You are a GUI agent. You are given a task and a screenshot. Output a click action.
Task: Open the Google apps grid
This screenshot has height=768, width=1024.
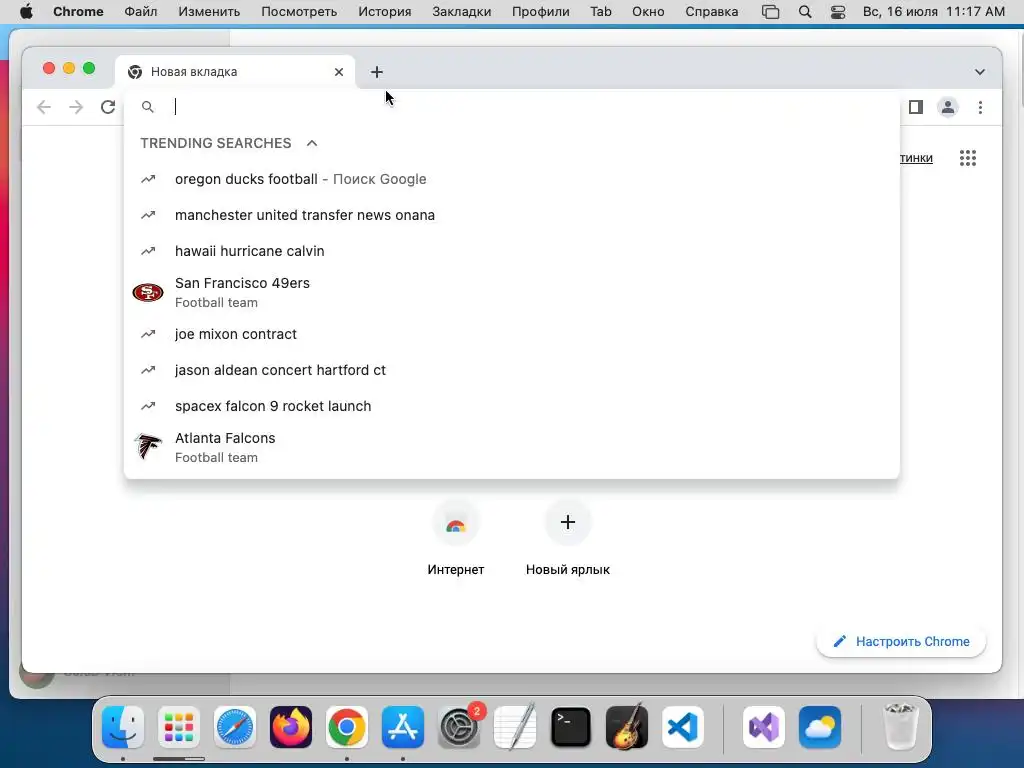(x=968, y=157)
